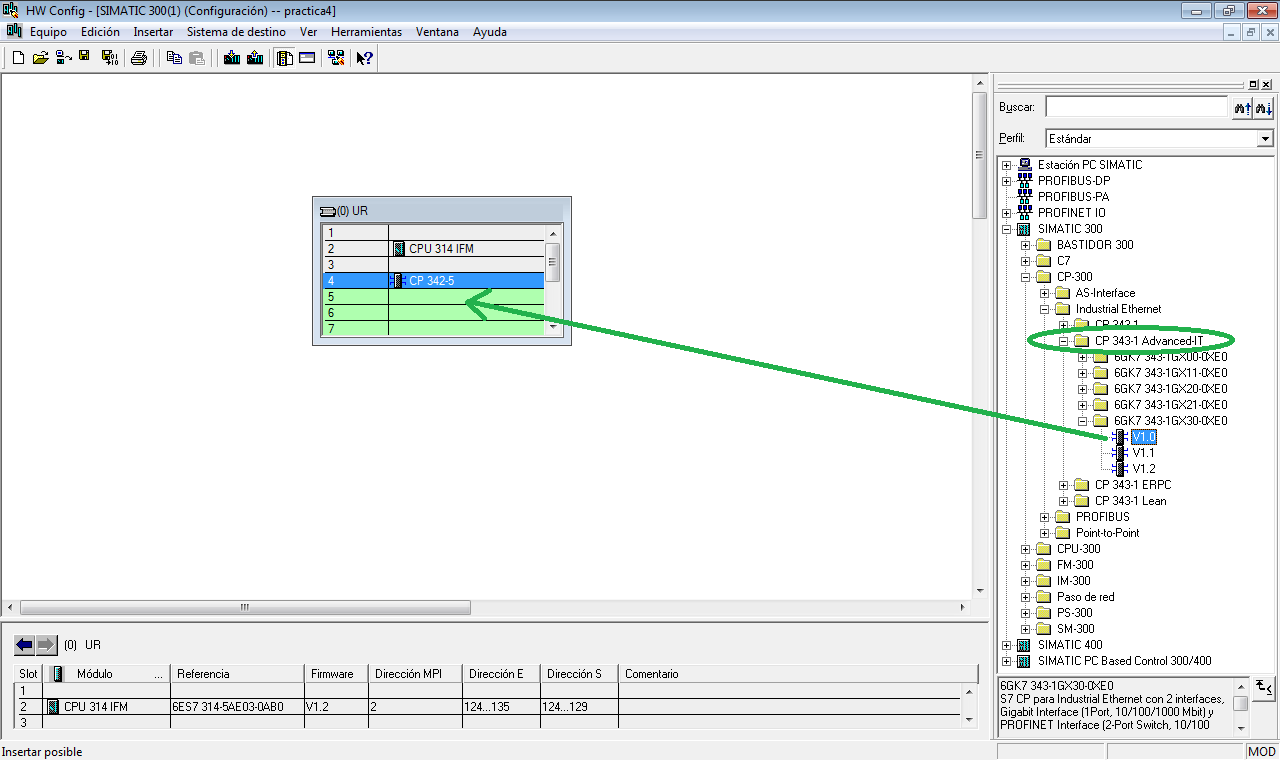Expand the SIMATIC PC Based Control node
The height and width of the screenshot is (760, 1280).
point(1006,661)
